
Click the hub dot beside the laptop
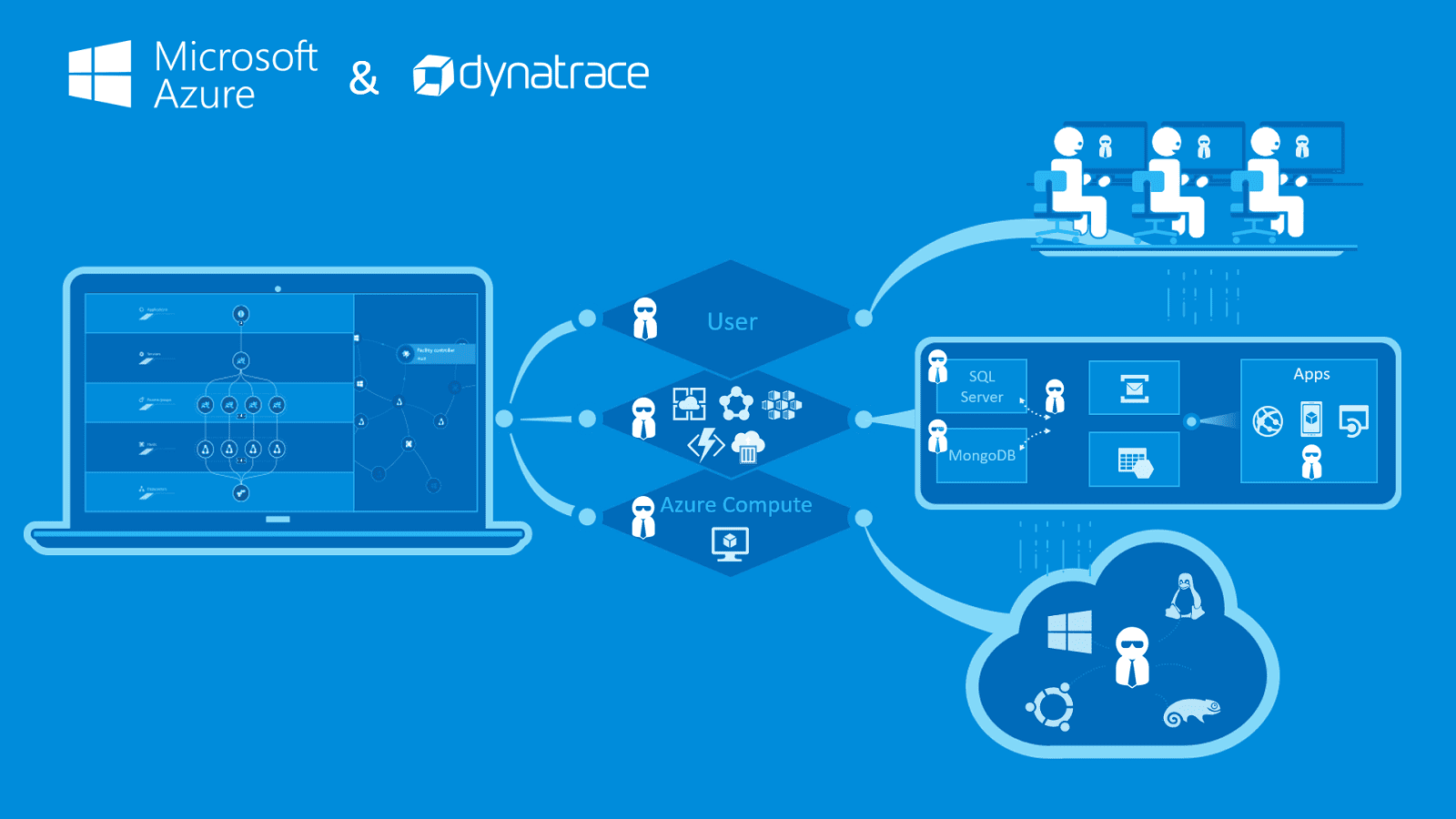[504, 419]
